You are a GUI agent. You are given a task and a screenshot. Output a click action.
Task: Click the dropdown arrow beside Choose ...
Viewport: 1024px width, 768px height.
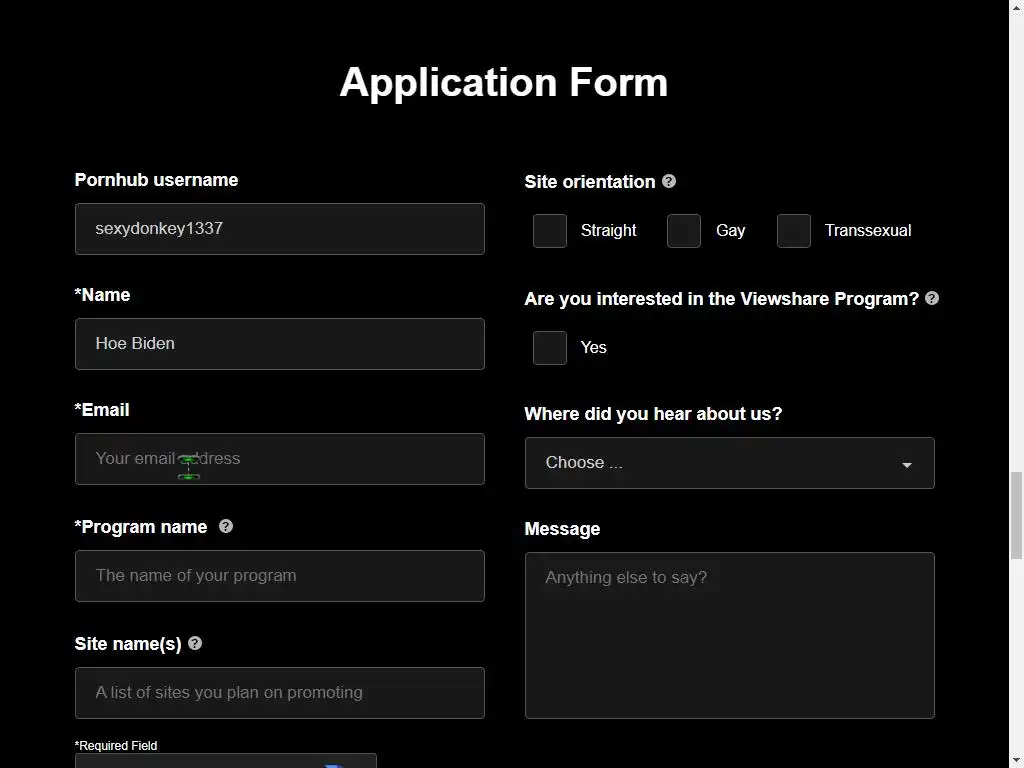pyautogui.click(x=907, y=465)
